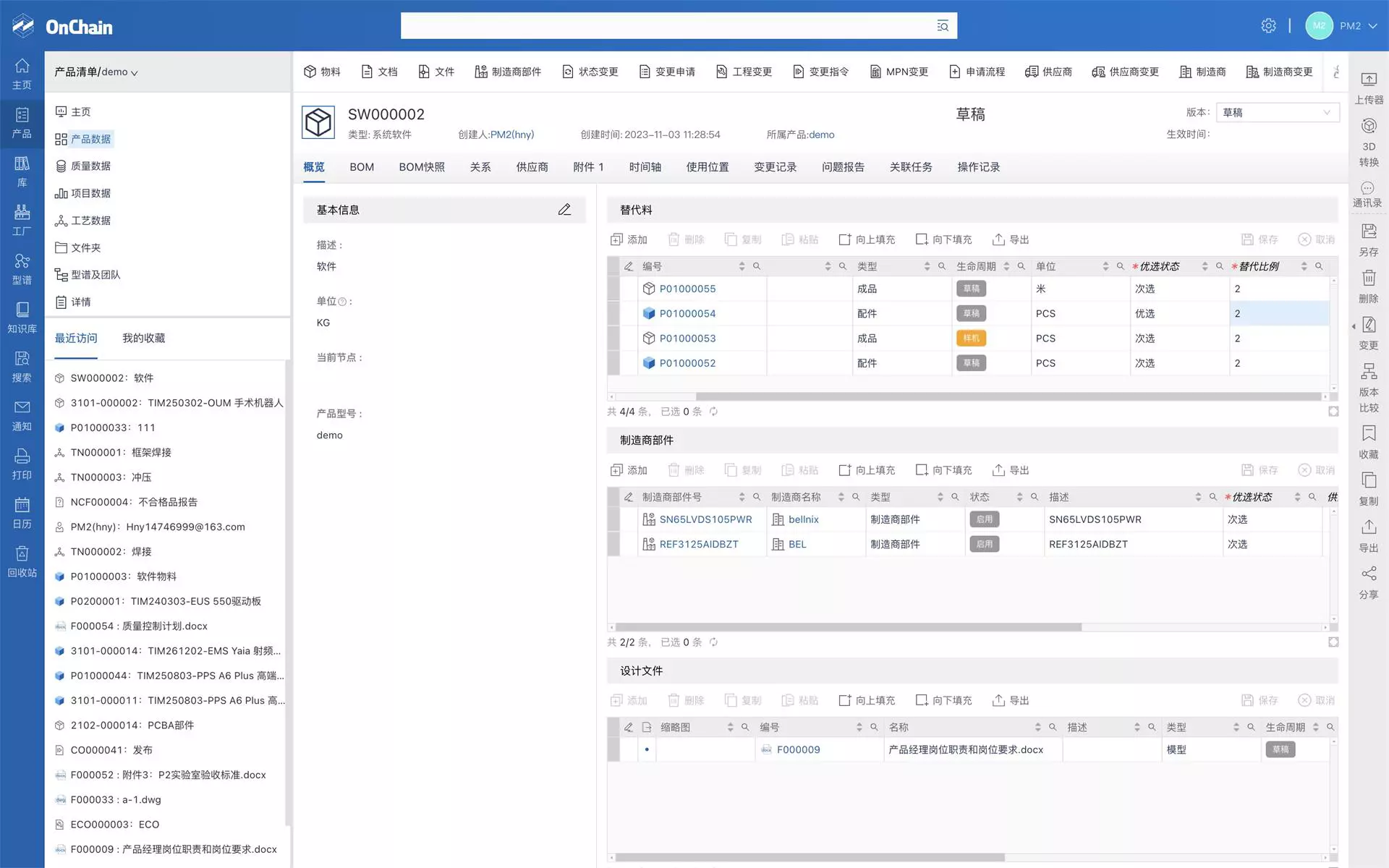Click the 替代料 horizontal scrollbar
This screenshot has width=1389, height=868.
tap(1008, 396)
